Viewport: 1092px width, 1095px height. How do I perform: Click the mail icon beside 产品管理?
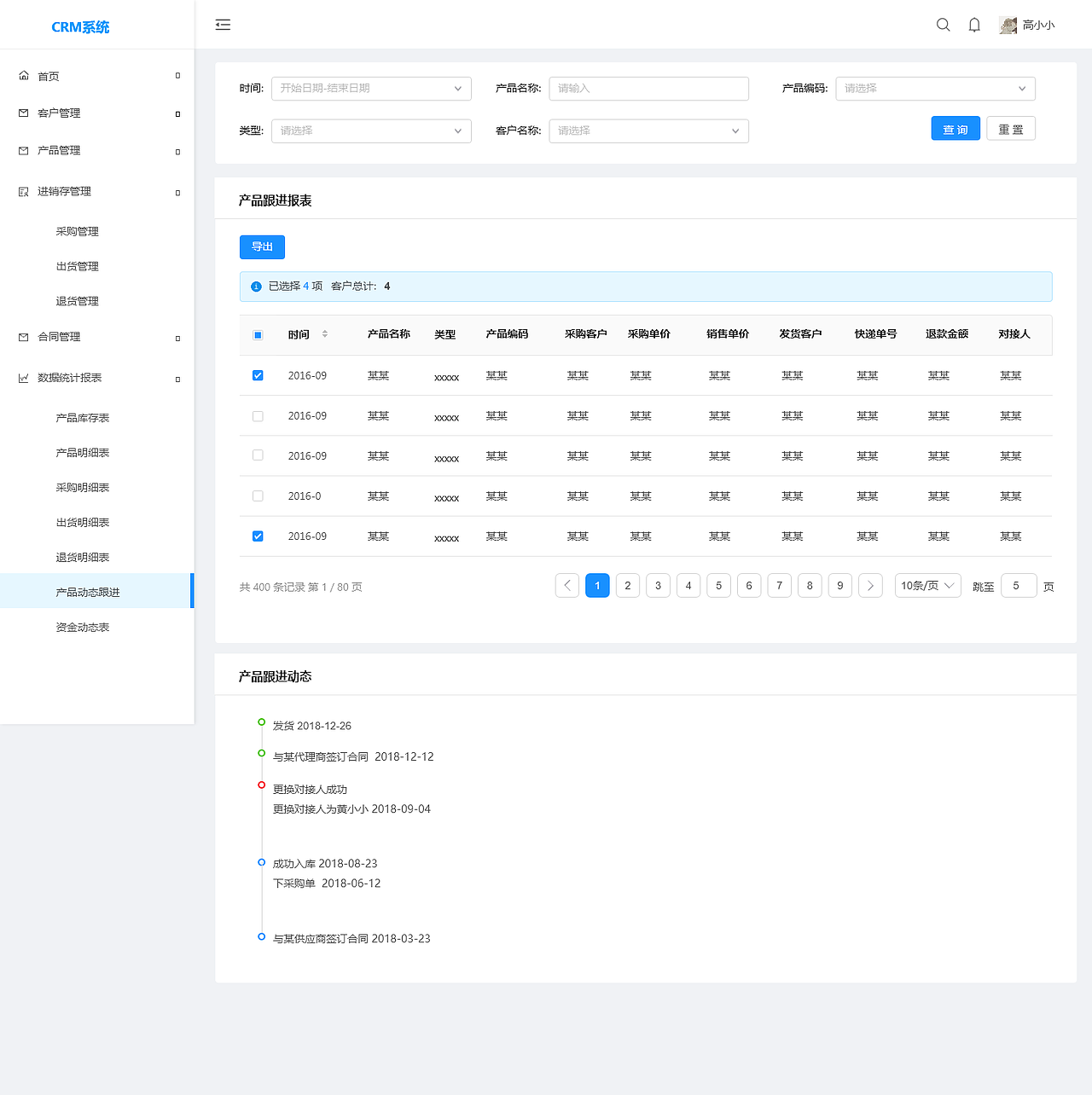click(24, 150)
